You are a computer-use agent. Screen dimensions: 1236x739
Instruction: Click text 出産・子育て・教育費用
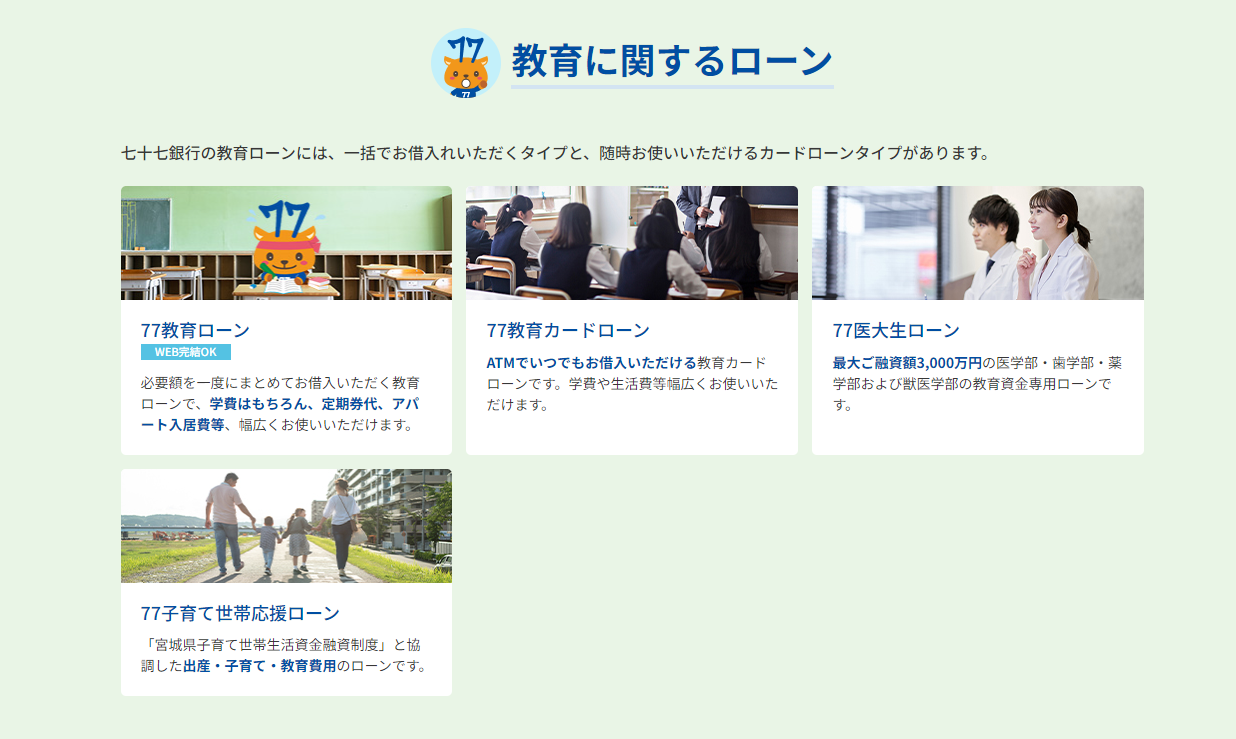tap(260, 666)
